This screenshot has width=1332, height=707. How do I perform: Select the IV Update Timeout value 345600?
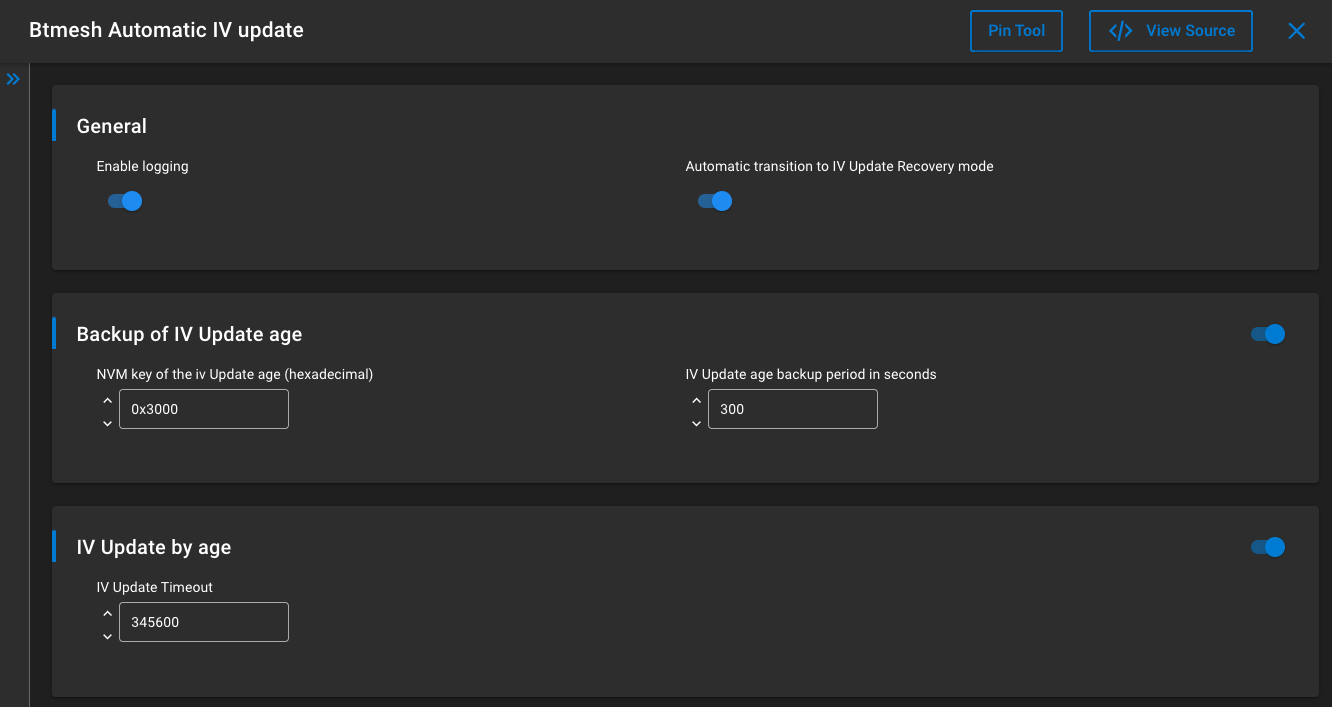[203, 622]
